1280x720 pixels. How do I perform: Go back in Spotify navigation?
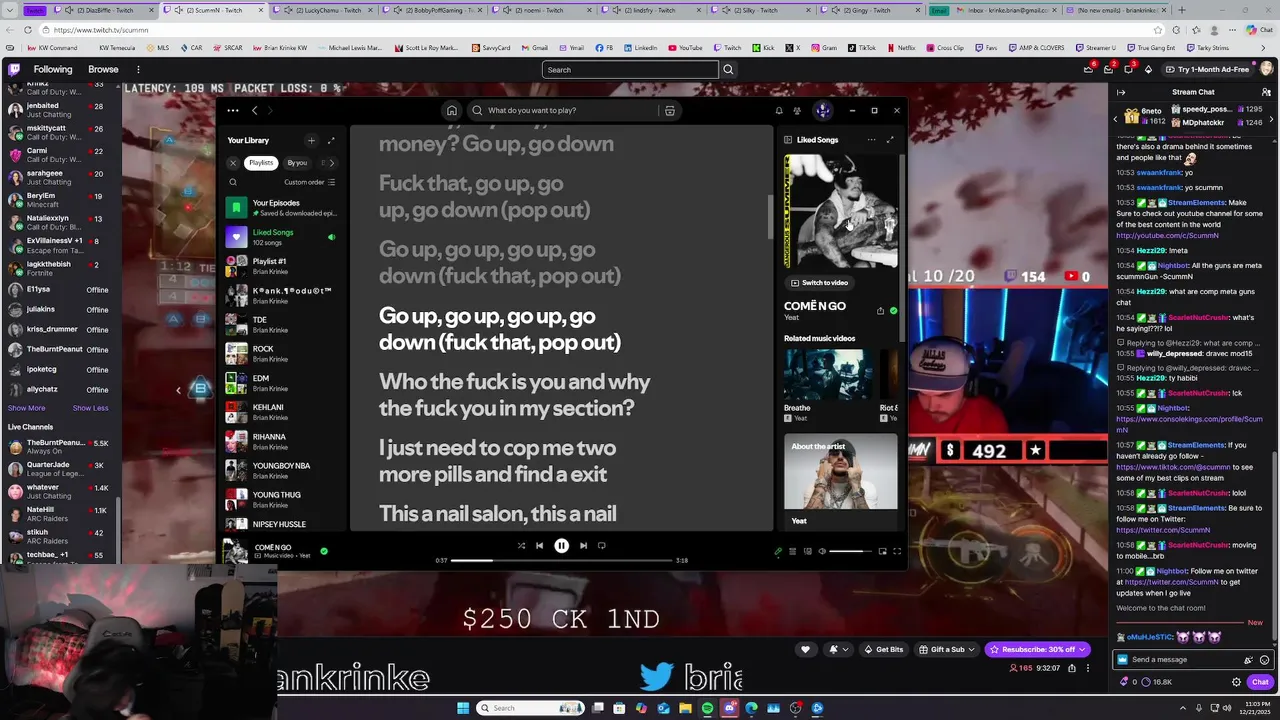coord(254,110)
